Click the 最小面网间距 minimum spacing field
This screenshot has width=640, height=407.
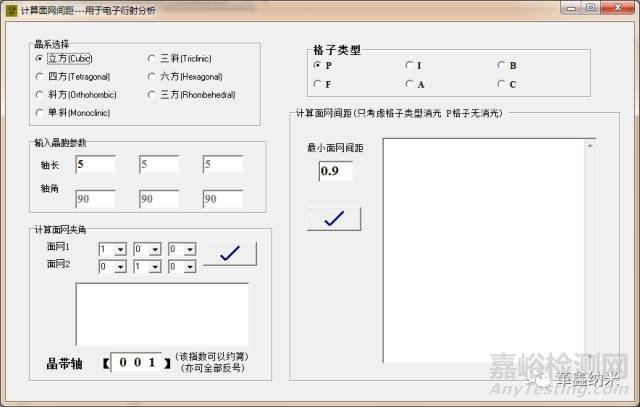click(x=336, y=171)
